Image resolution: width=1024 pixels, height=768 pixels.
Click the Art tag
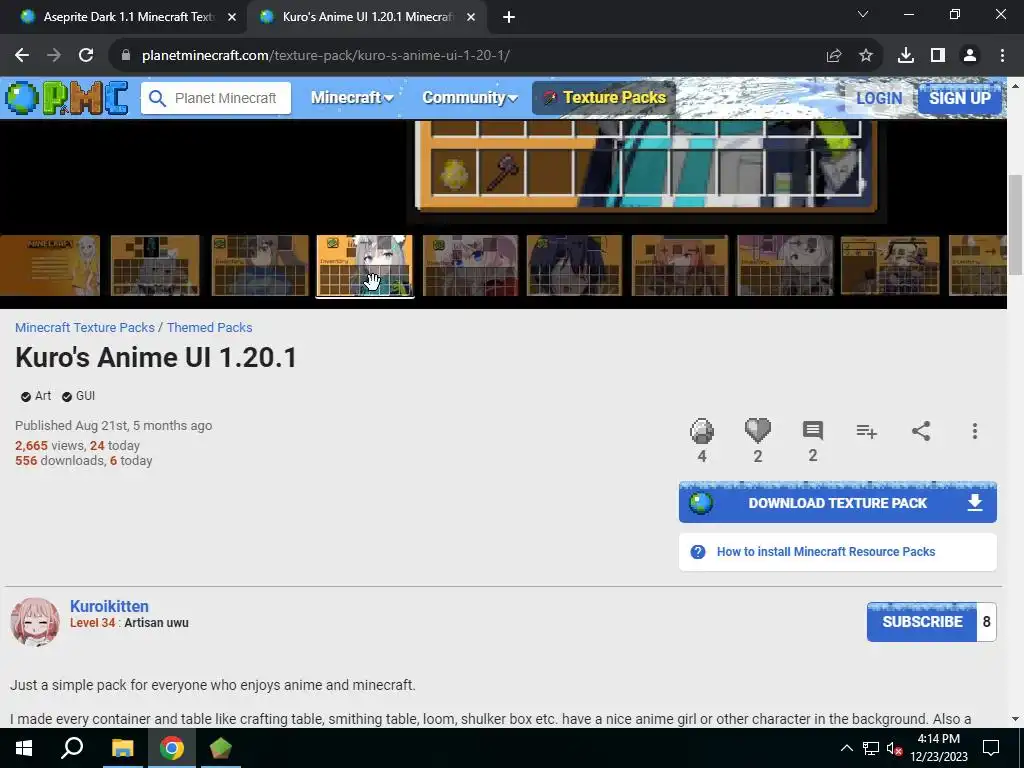36,396
